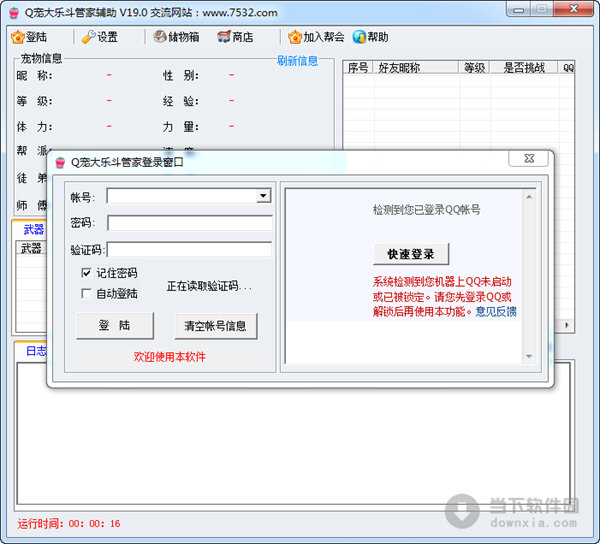The height and width of the screenshot is (544, 600).
Task: Click scroll down arrow in QQ login panel
Action: click(529, 356)
